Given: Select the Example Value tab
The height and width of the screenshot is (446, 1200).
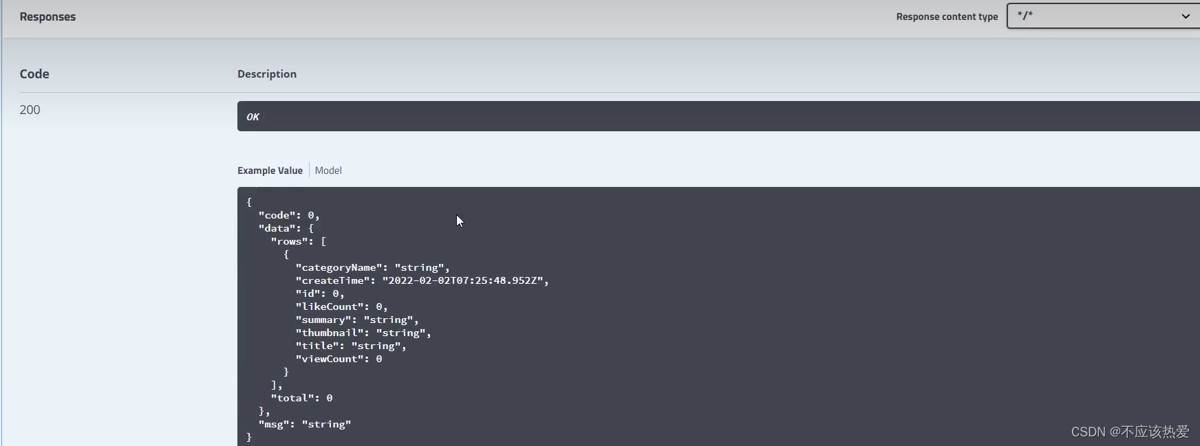Looking at the screenshot, I should click(x=270, y=171).
